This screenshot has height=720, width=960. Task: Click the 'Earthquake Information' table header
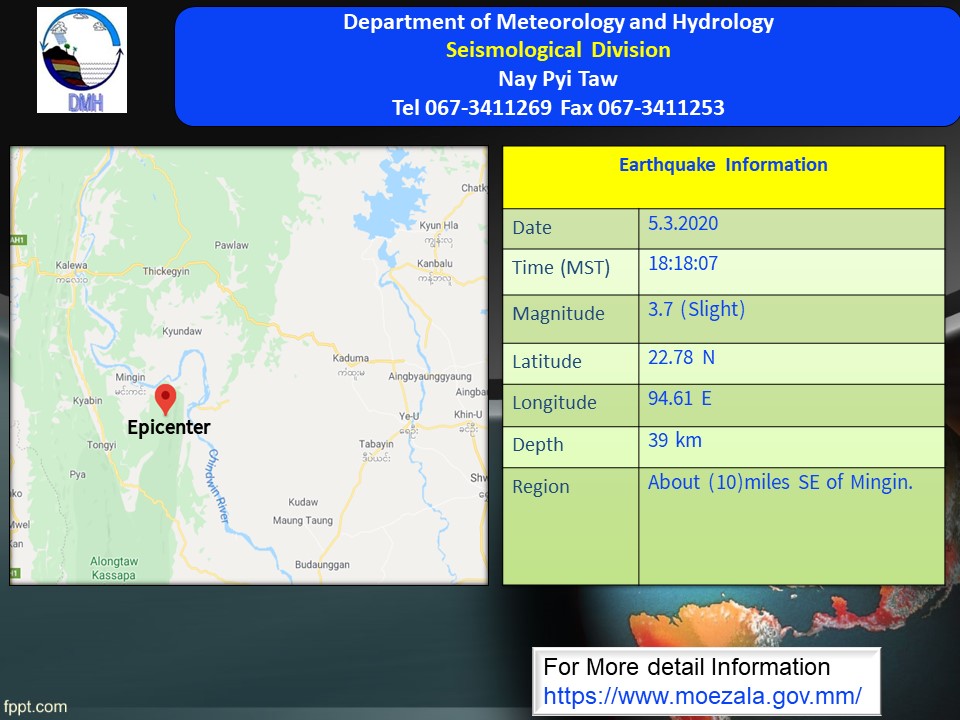click(x=723, y=177)
